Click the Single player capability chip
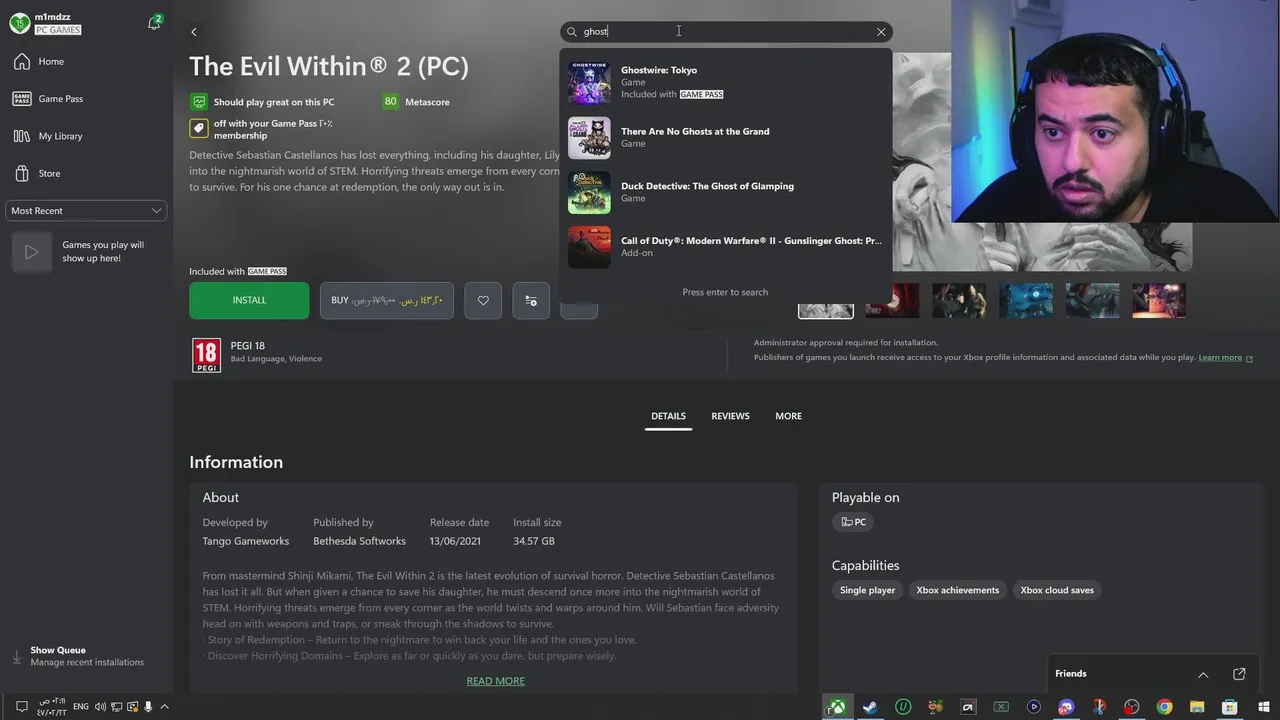 point(867,590)
